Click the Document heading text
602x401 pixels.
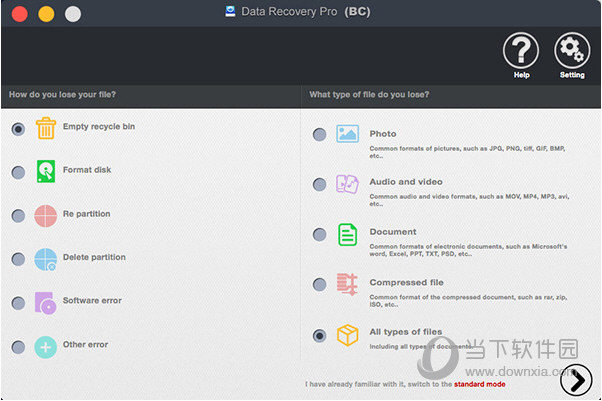click(x=393, y=232)
